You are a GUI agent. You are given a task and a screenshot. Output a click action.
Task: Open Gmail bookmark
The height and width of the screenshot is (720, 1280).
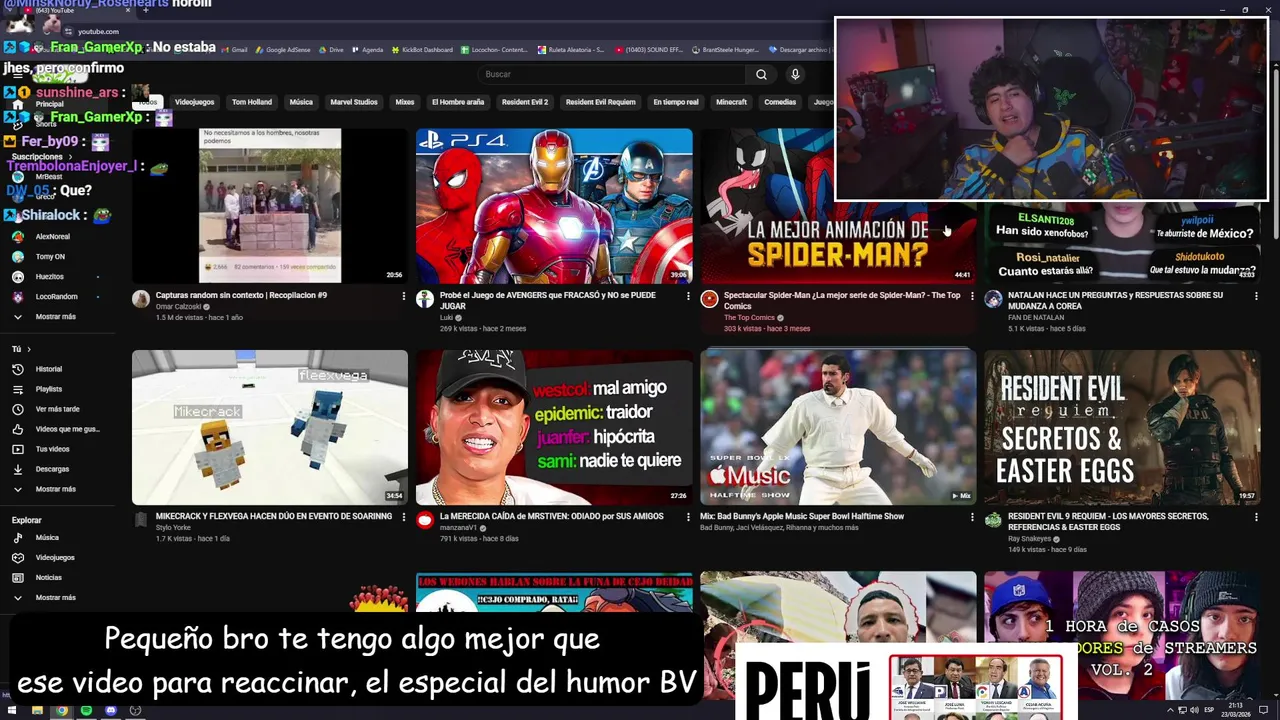click(233, 50)
